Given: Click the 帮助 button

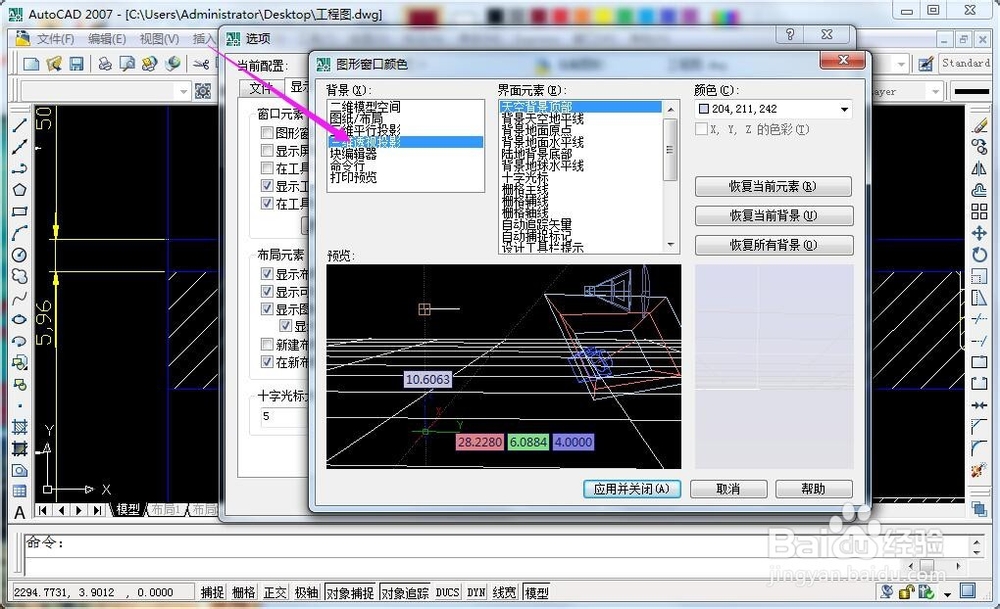Looking at the screenshot, I should coord(814,489).
